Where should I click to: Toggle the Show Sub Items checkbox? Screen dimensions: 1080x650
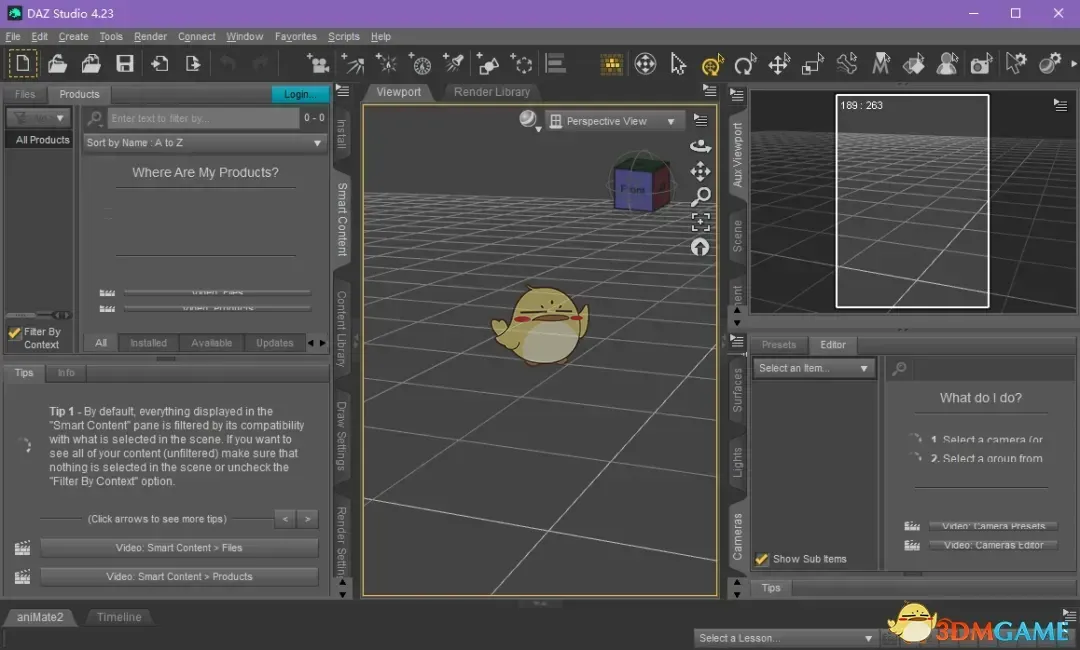pos(762,559)
